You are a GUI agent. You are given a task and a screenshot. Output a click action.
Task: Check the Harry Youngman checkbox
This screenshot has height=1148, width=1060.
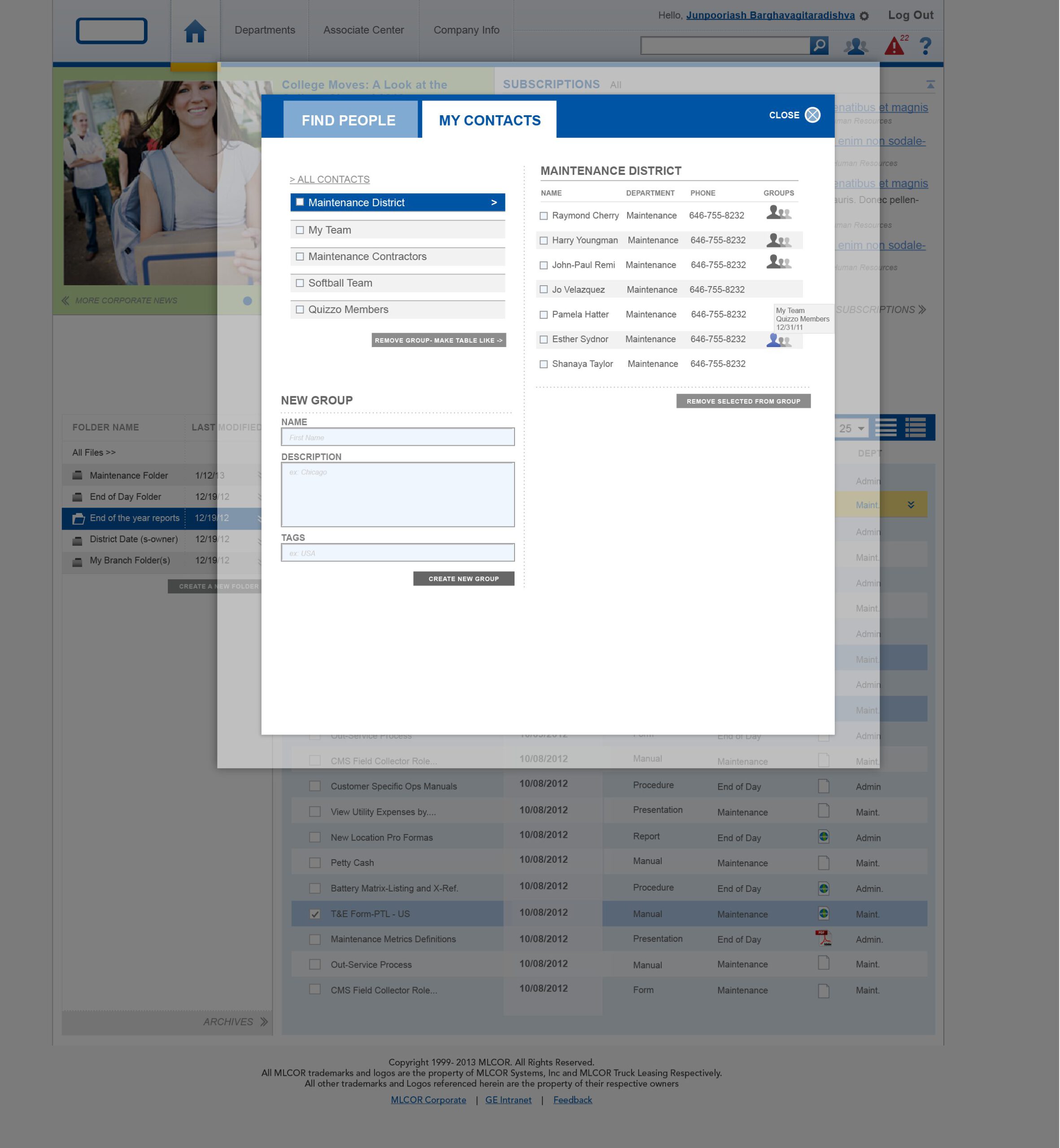tap(543, 241)
